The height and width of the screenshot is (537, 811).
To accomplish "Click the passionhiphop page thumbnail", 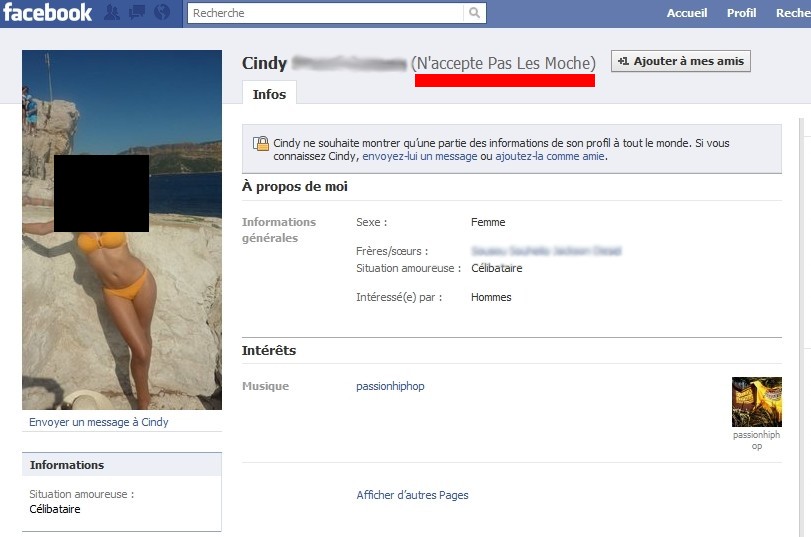I will (x=756, y=402).
